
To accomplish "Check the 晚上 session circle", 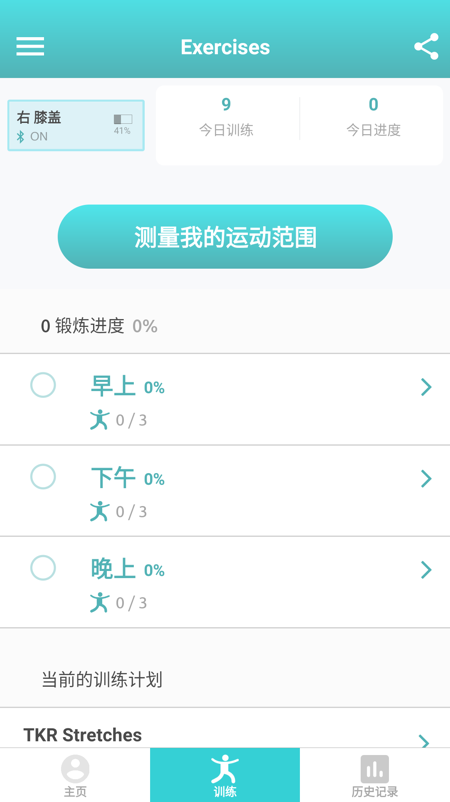I will (43, 568).
